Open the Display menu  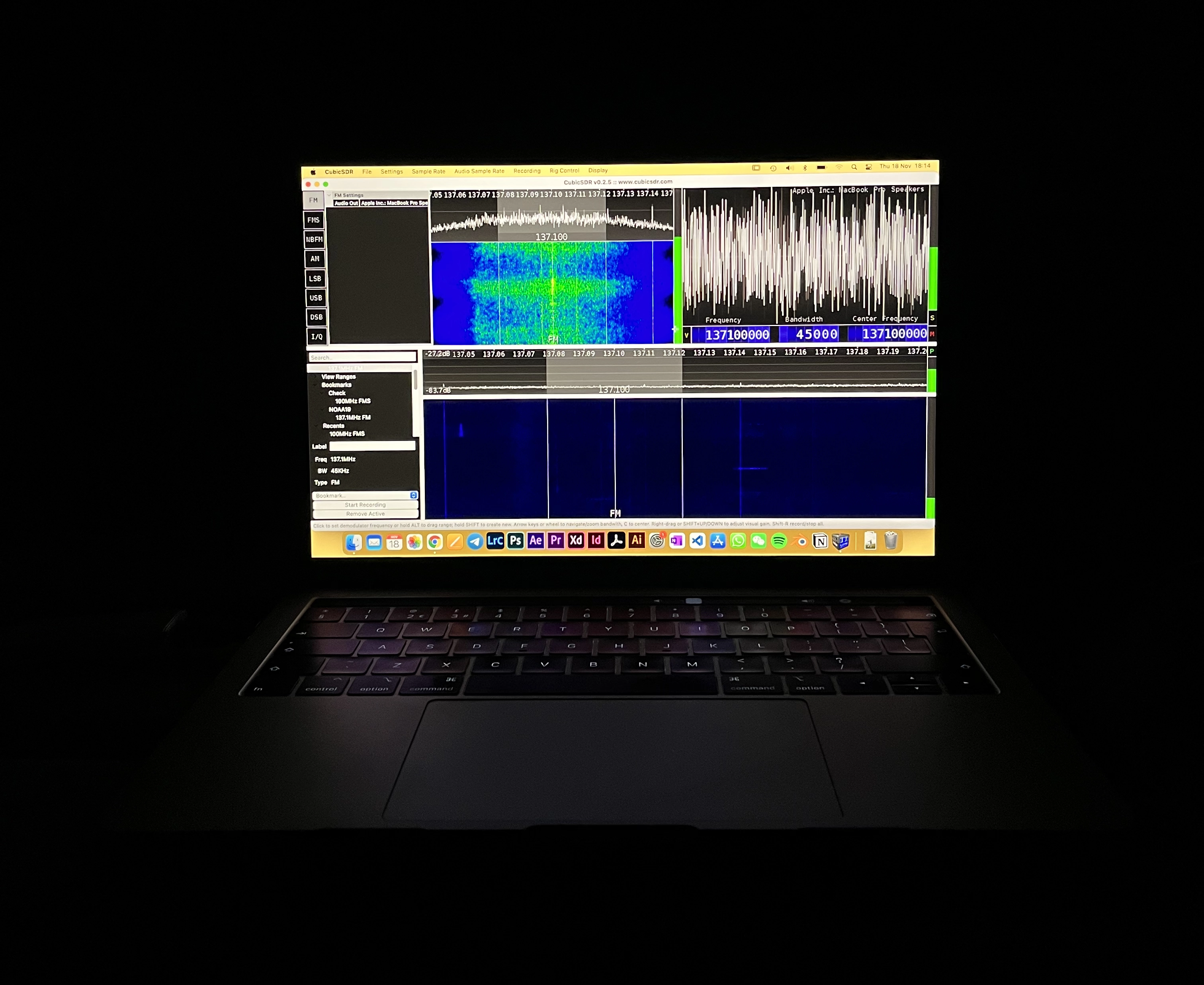pos(598,170)
